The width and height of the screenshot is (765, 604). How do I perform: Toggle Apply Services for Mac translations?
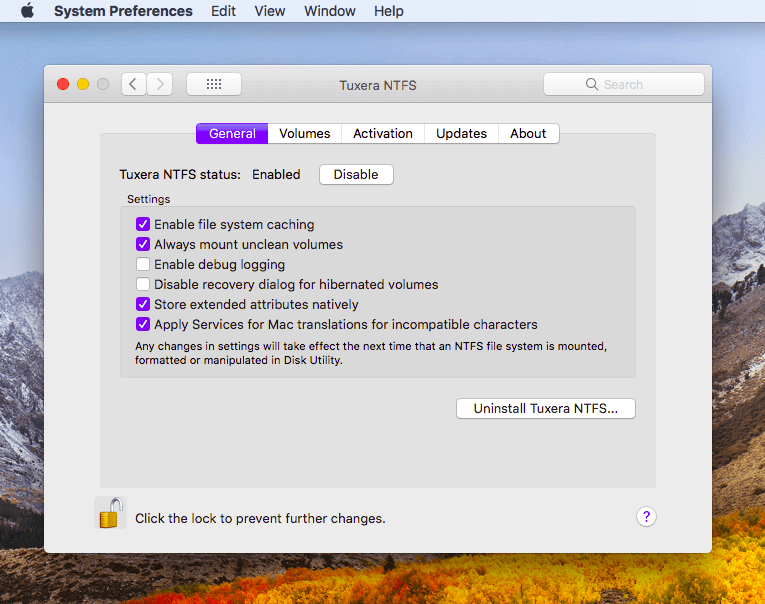(143, 325)
